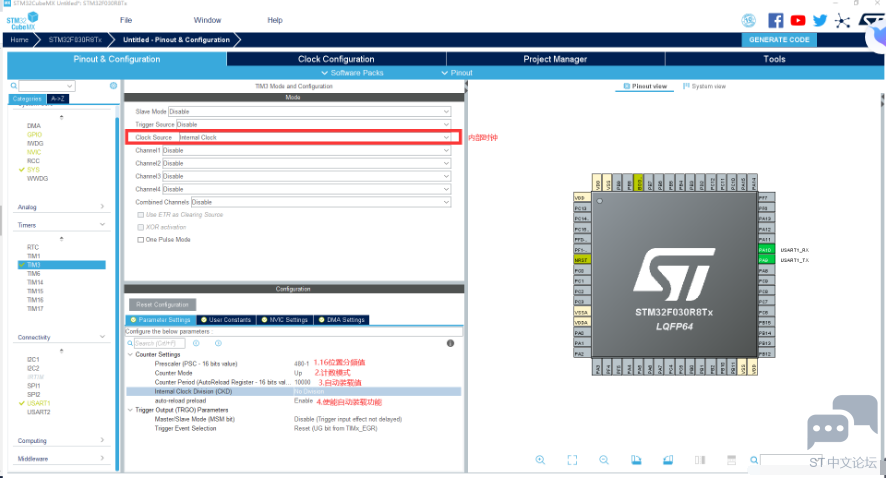Viewport: 886px width, 478px height.
Task: Click the ST community network icon
Action: [842, 21]
